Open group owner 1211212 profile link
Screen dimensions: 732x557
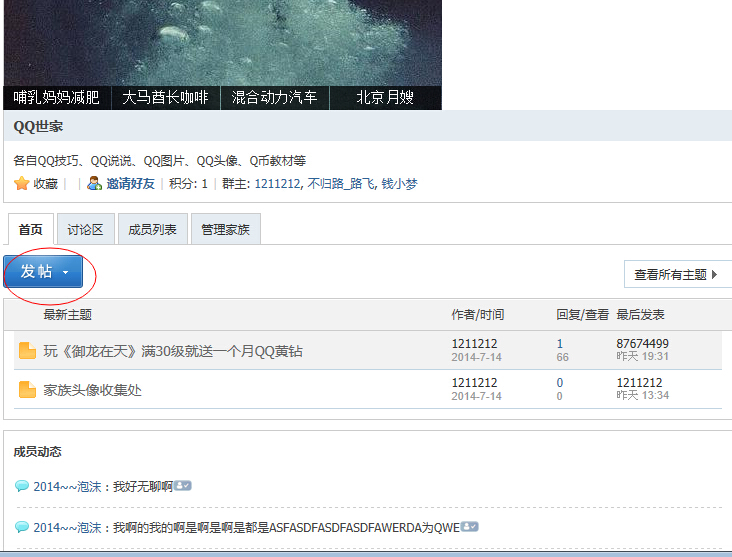coord(277,184)
